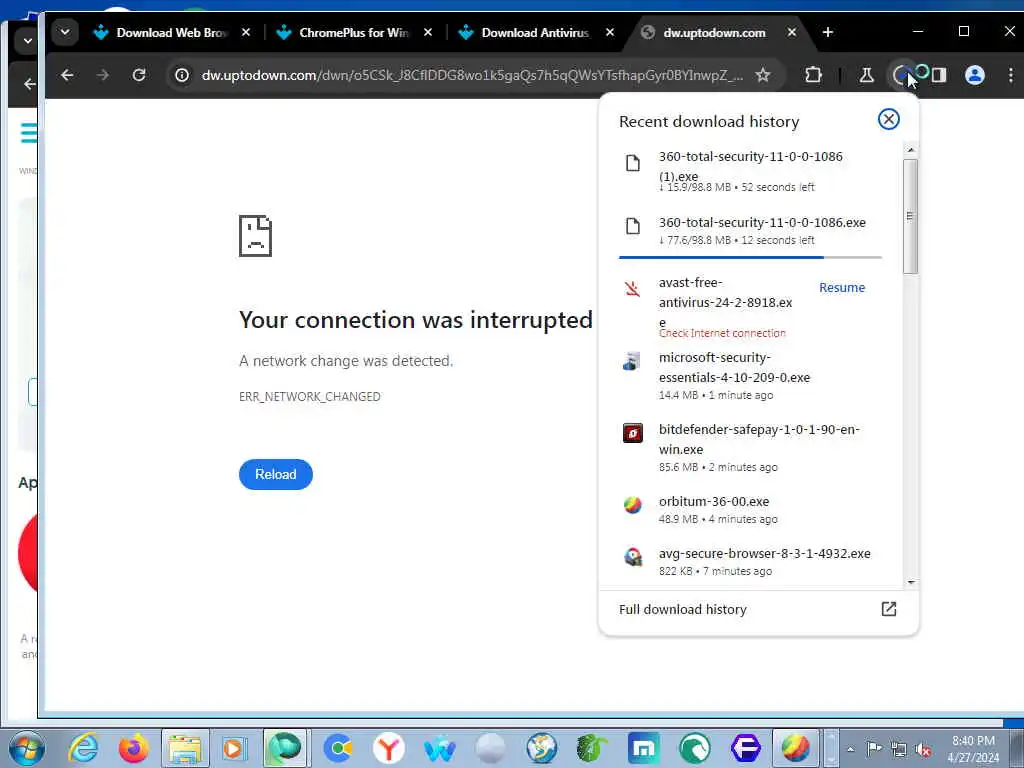
Task: Click progress bar of 360-total-security download
Action: pyautogui.click(x=750, y=257)
